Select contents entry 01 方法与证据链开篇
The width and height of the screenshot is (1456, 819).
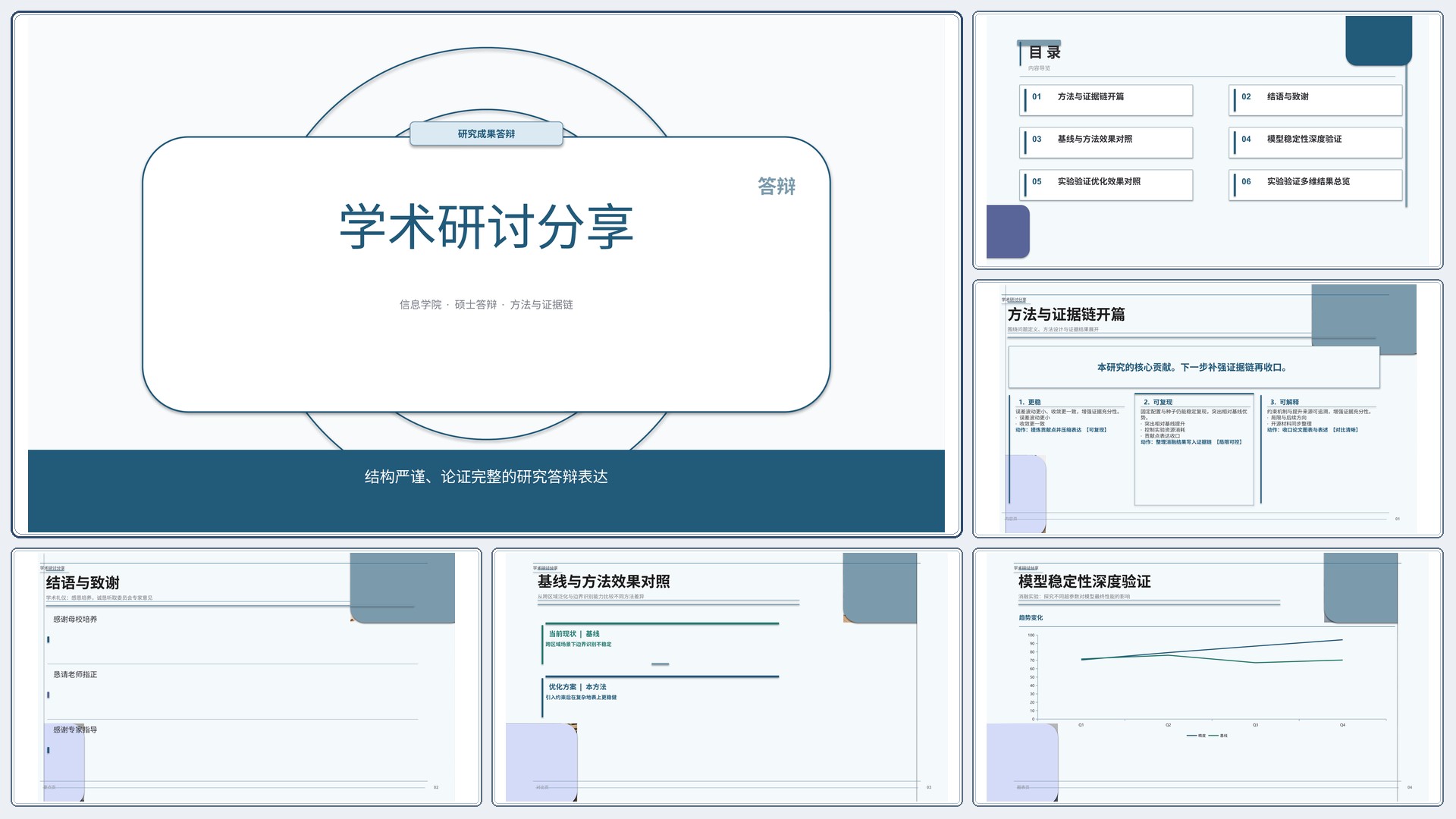click(x=1106, y=99)
